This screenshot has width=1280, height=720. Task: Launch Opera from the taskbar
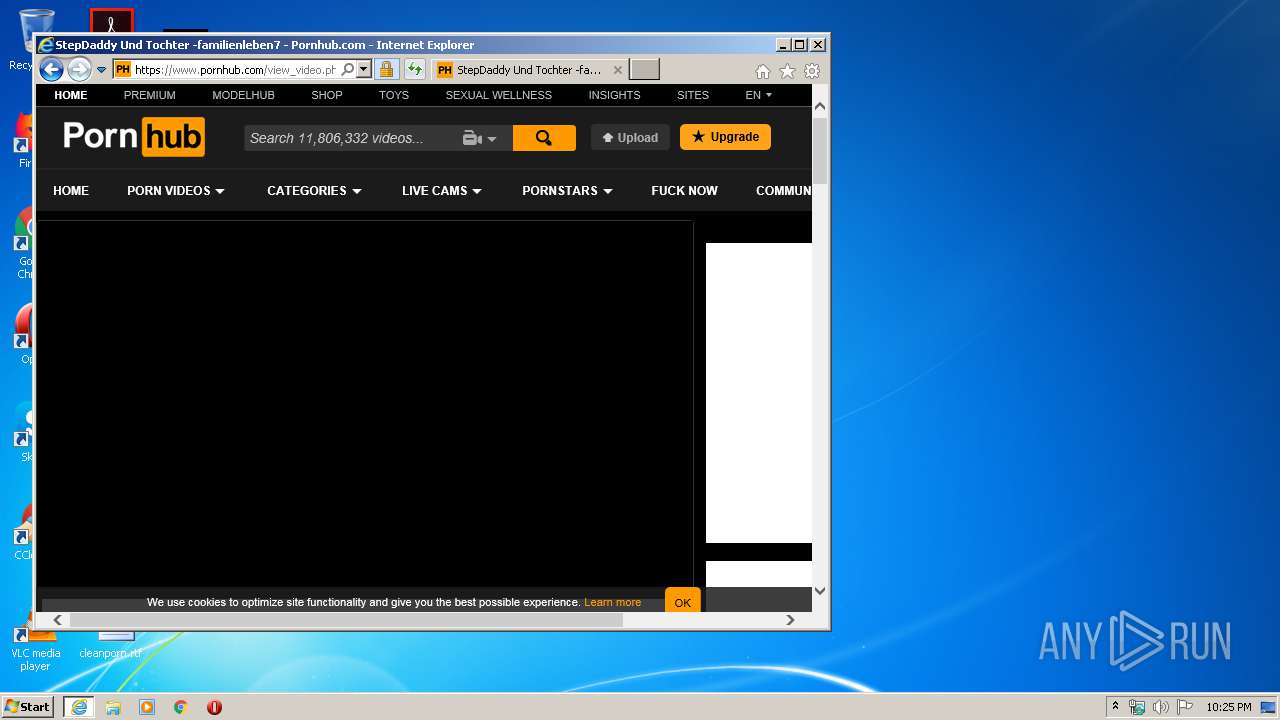(x=214, y=707)
